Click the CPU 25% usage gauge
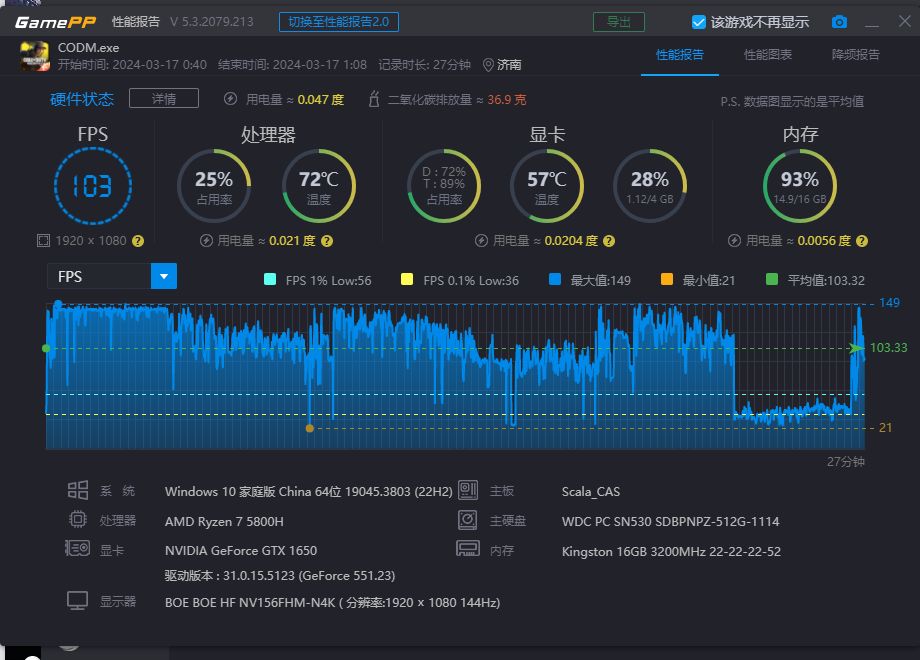920x660 pixels. tap(214, 186)
